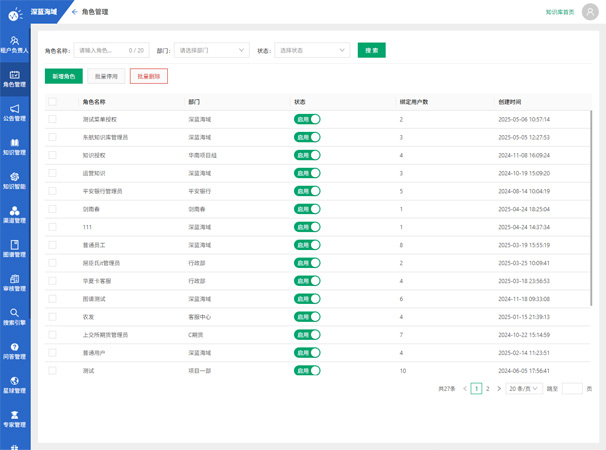606x450 pixels.
Task: Toggle the status switch for 测试菜单授权
Action: tap(307, 119)
